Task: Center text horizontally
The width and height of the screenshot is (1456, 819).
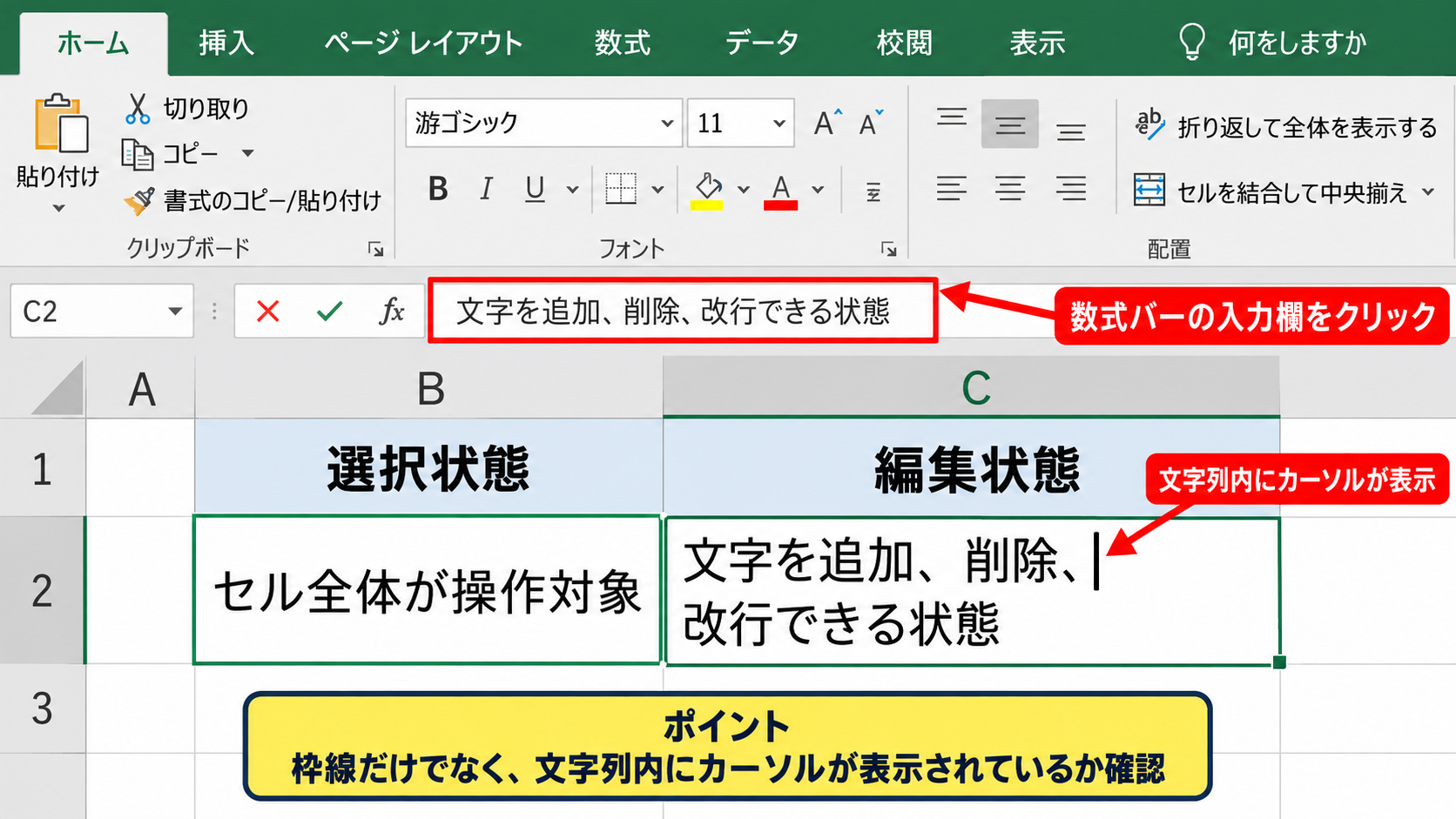Action: pos(1010,189)
